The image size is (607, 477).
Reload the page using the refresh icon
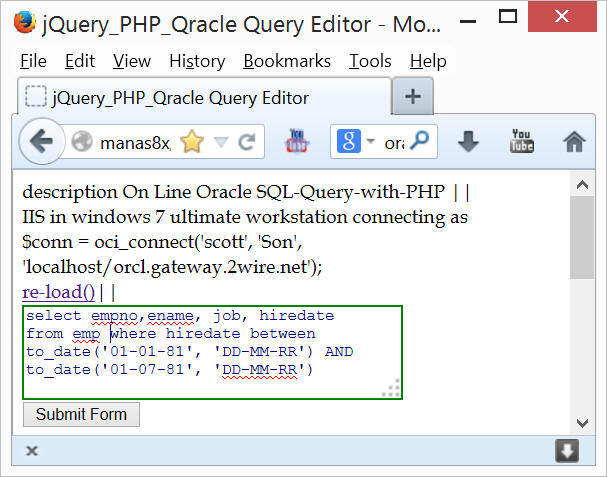tap(244, 142)
